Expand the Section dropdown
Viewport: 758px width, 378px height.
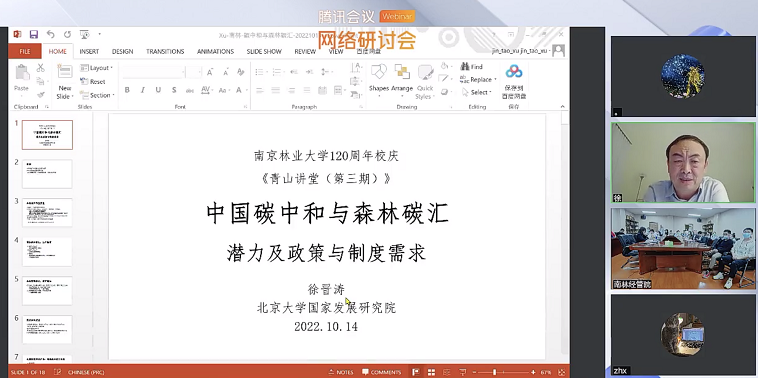97,95
